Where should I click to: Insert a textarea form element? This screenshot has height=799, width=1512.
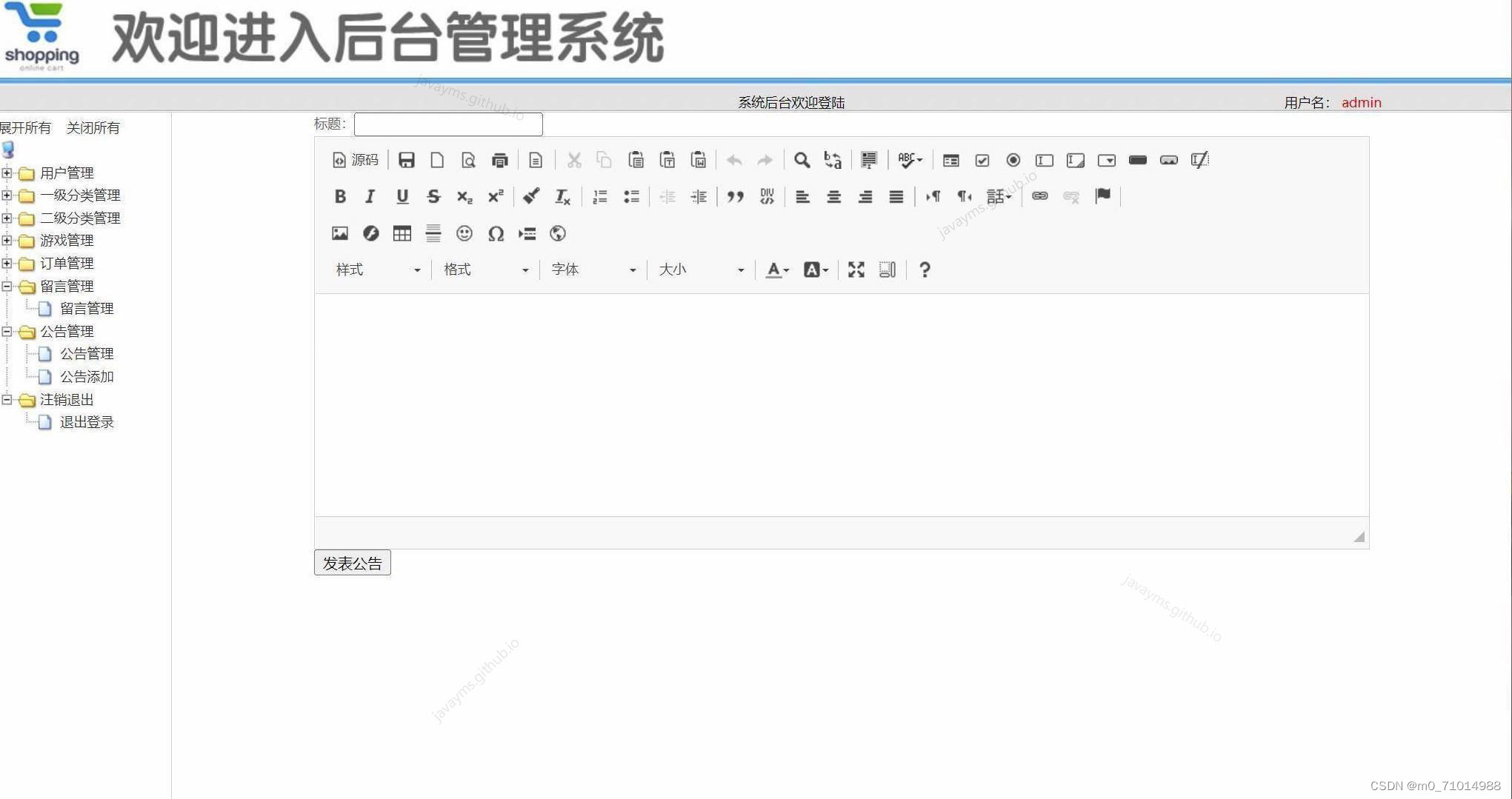[1076, 160]
